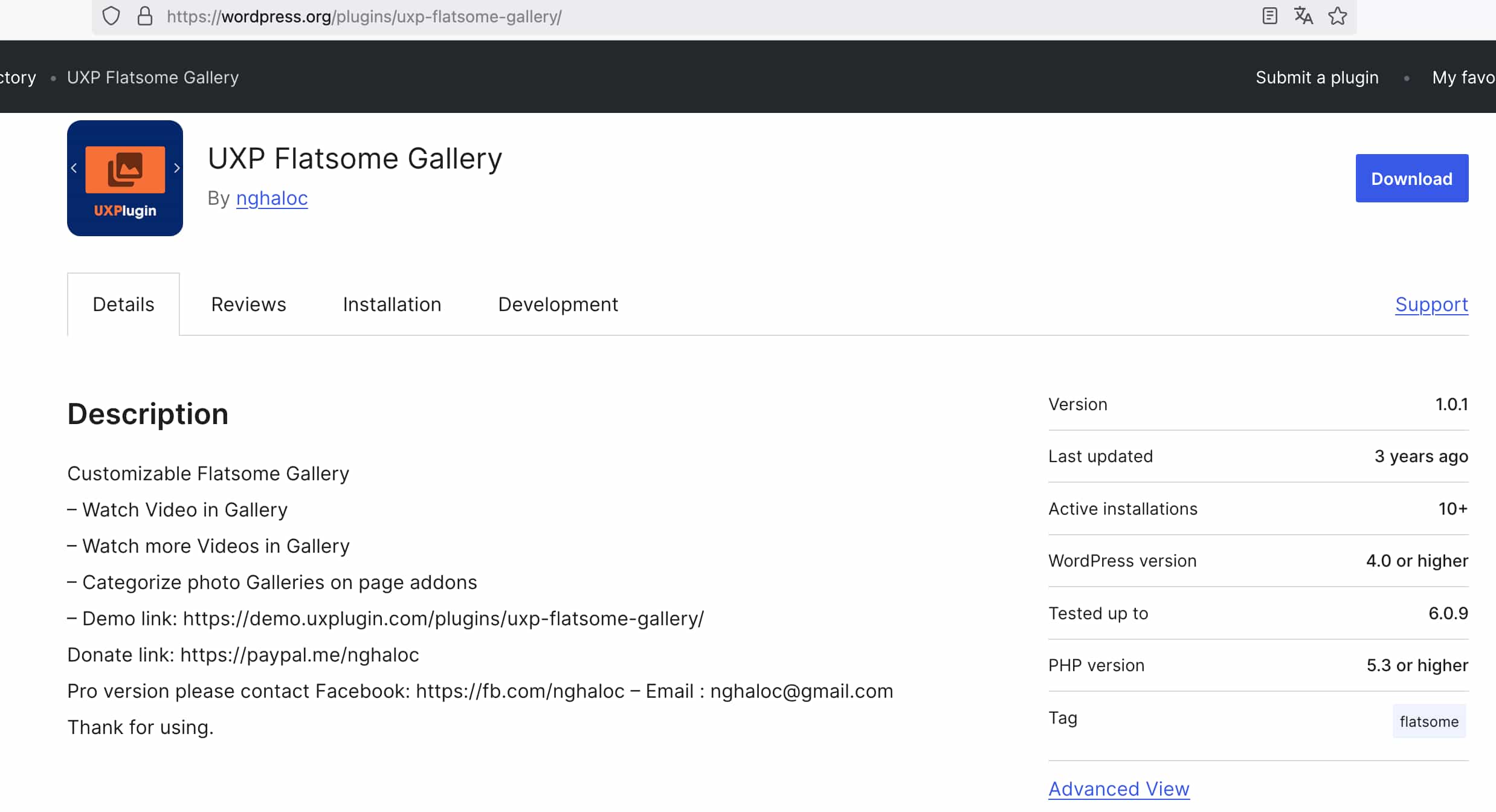This screenshot has width=1496, height=812.
Task: Click the UXPlugin plugin logo thumbnail
Action: point(125,178)
